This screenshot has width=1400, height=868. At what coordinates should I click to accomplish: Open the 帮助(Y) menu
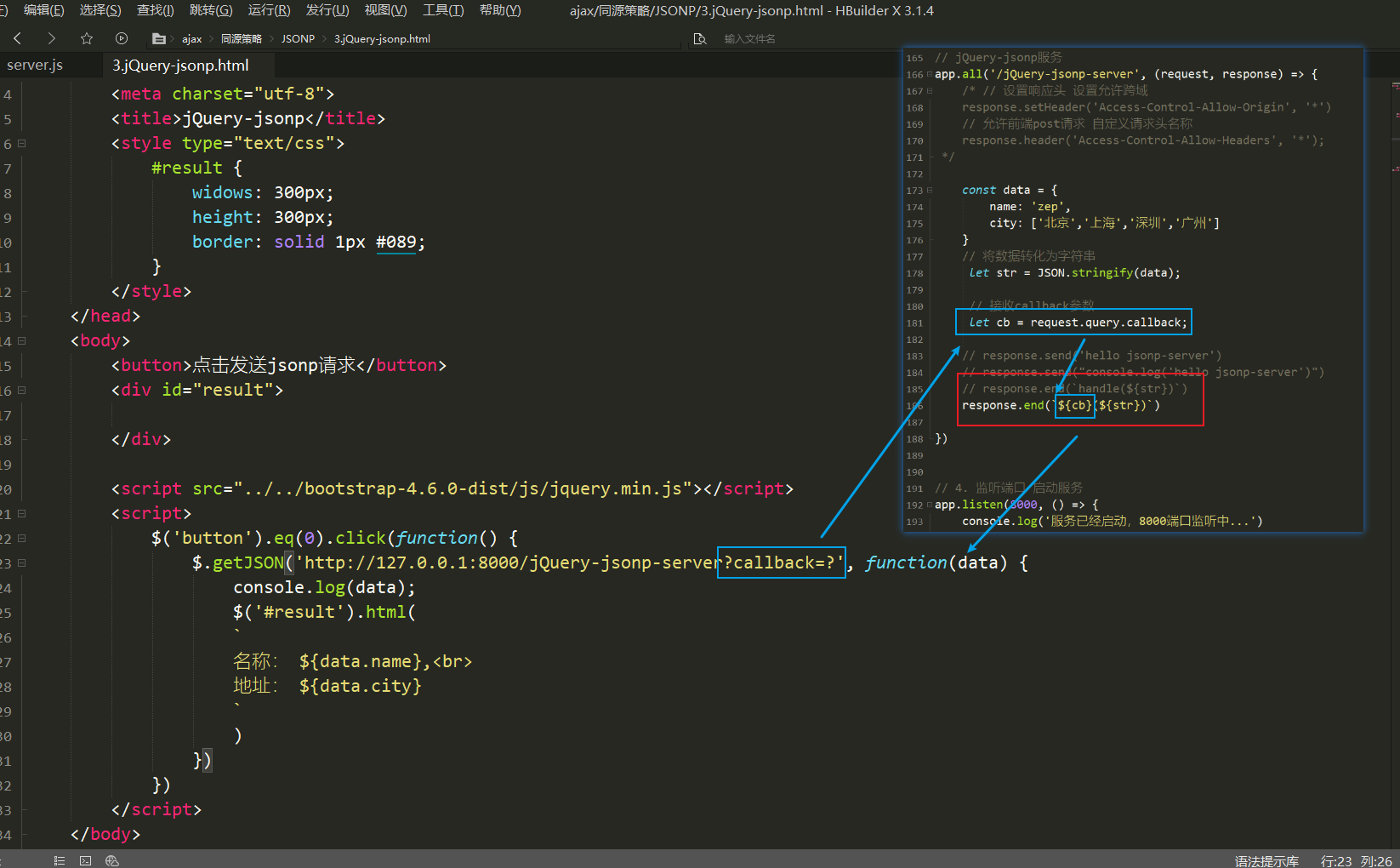[x=500, y=10]
